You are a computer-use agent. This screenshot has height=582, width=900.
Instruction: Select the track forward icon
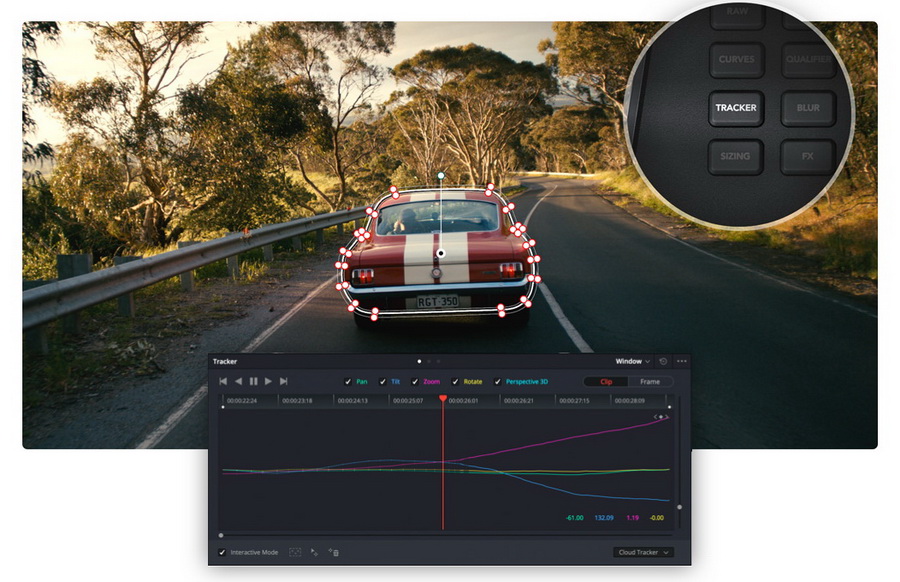point(267,381)
